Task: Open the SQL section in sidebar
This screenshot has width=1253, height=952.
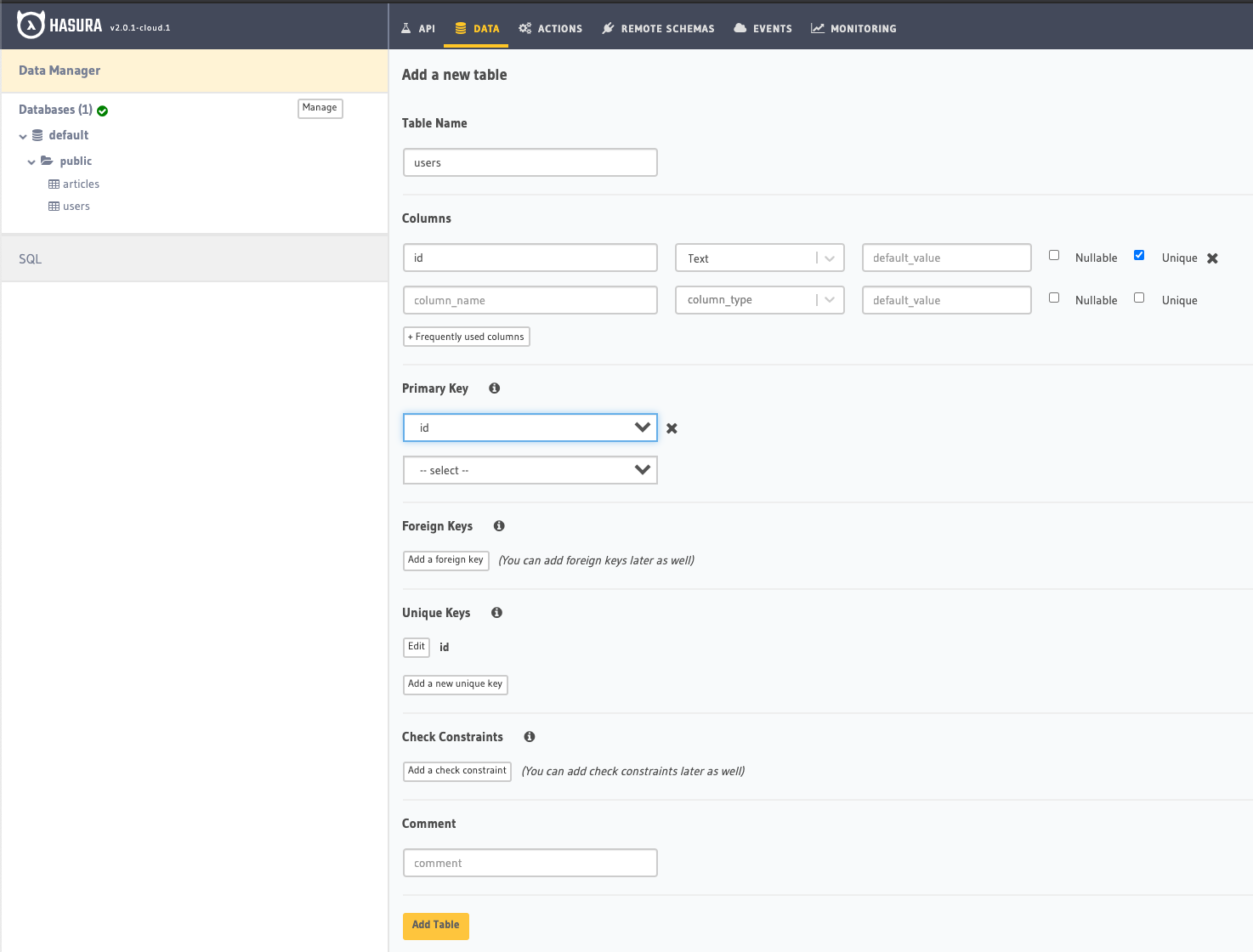Action: [x=195, y=258]
